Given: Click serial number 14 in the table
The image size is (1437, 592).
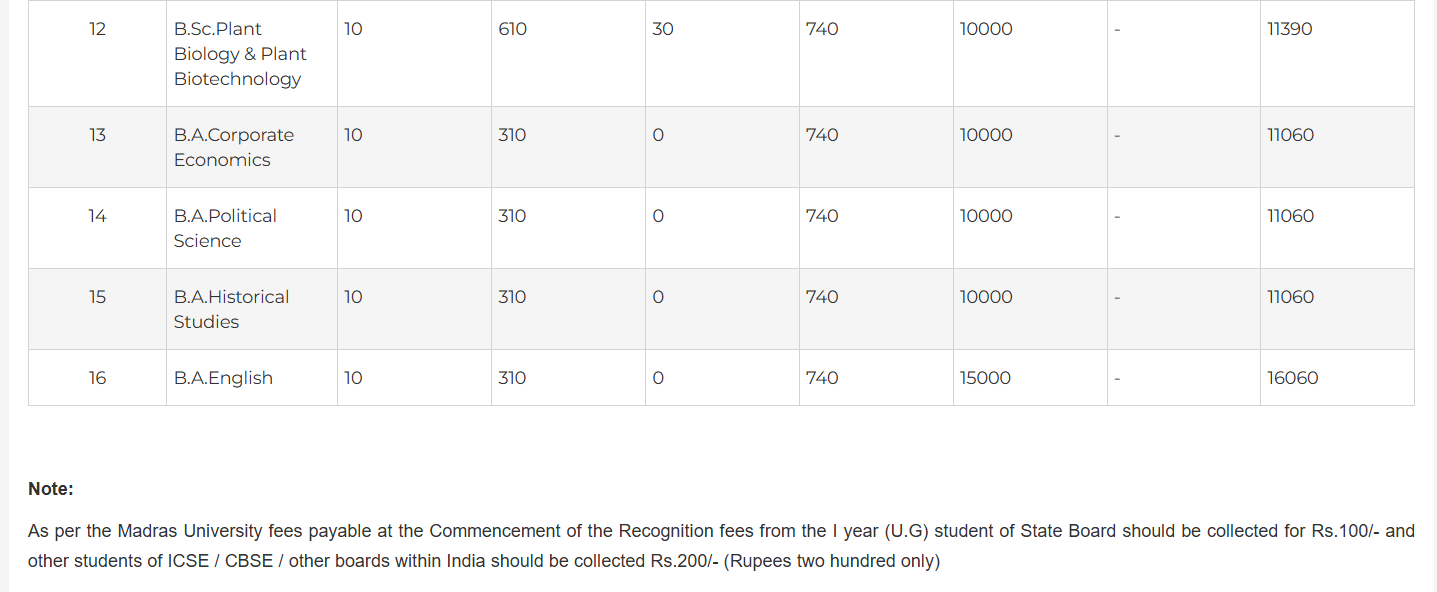Looking at the screenshot, I should pyautogui.click(x=97, y=216).
